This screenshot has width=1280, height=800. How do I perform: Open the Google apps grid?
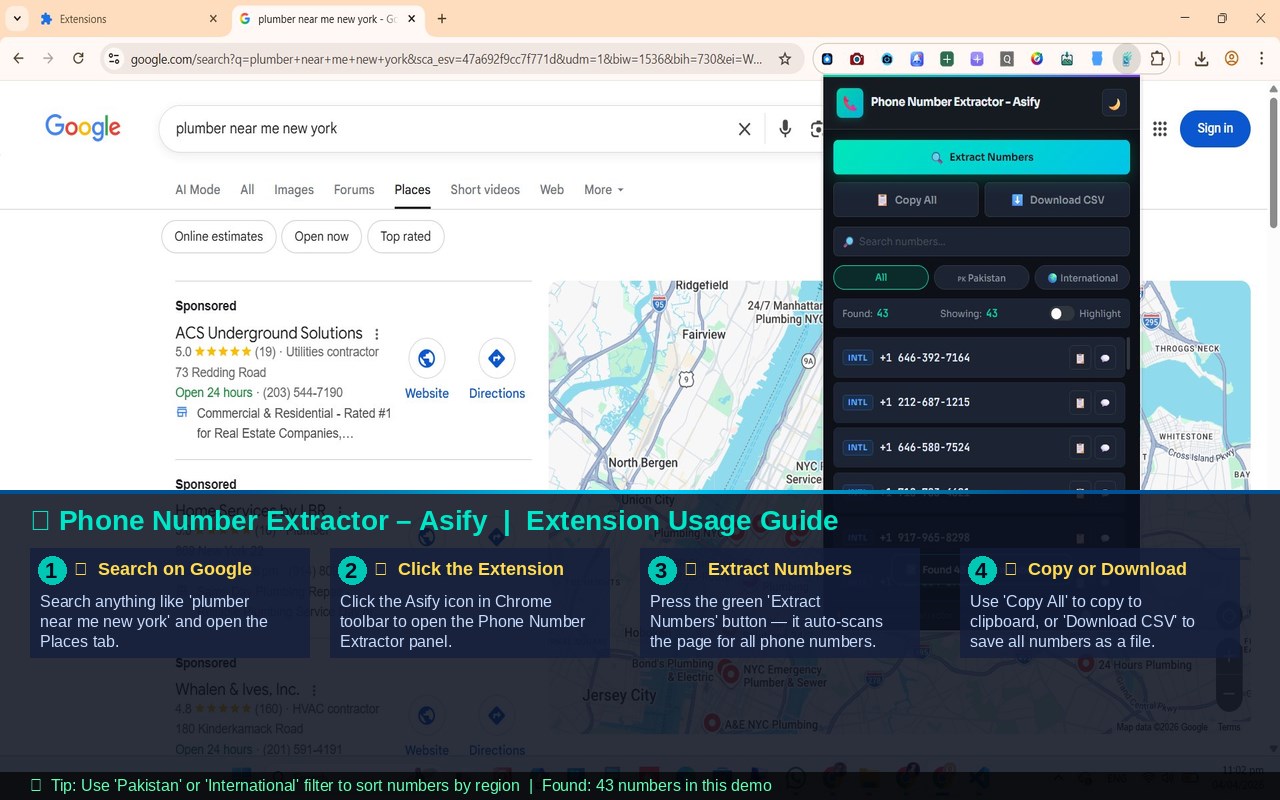coord(1160,128)
